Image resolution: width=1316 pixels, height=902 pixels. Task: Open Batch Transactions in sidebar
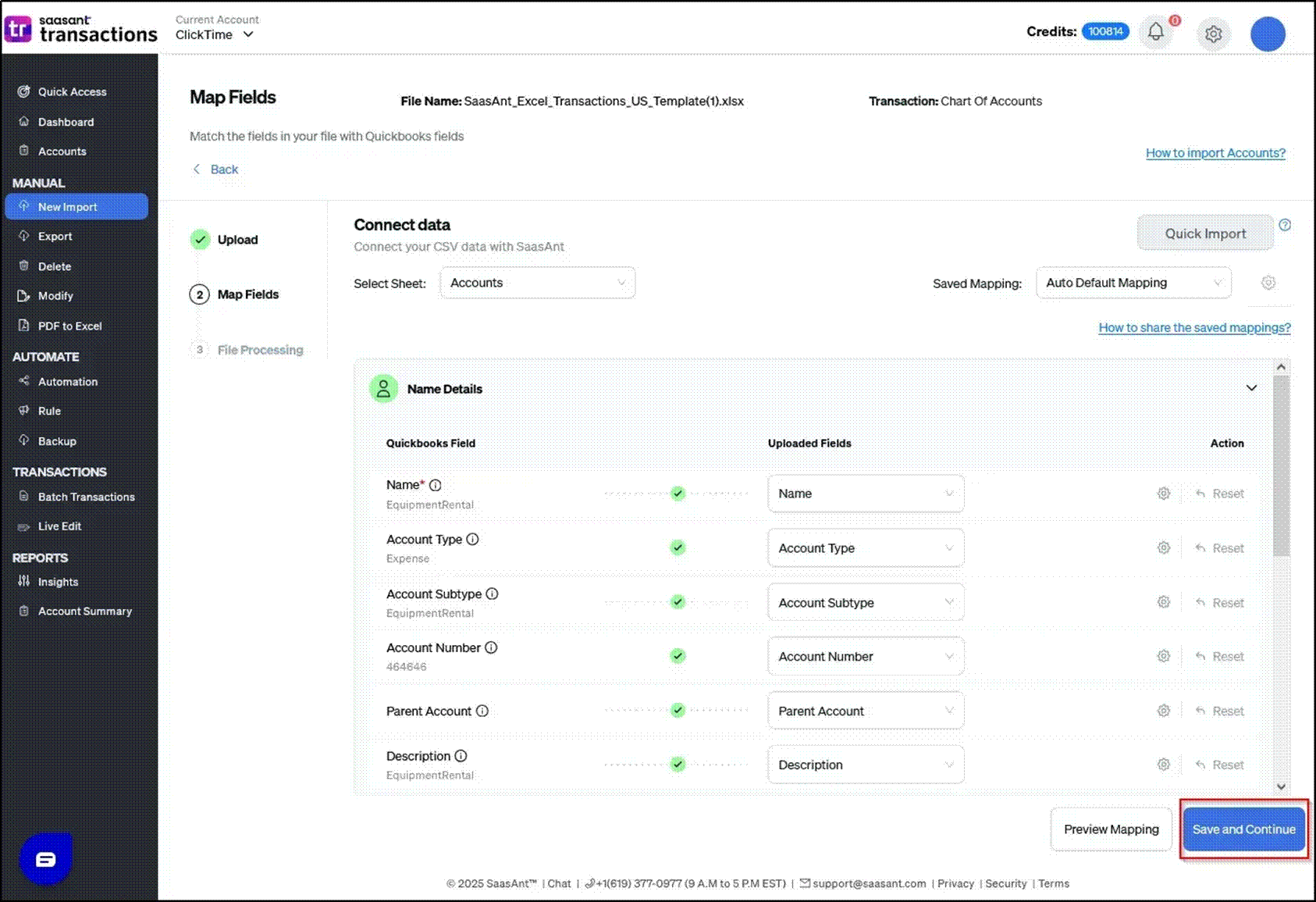[86, 497]
